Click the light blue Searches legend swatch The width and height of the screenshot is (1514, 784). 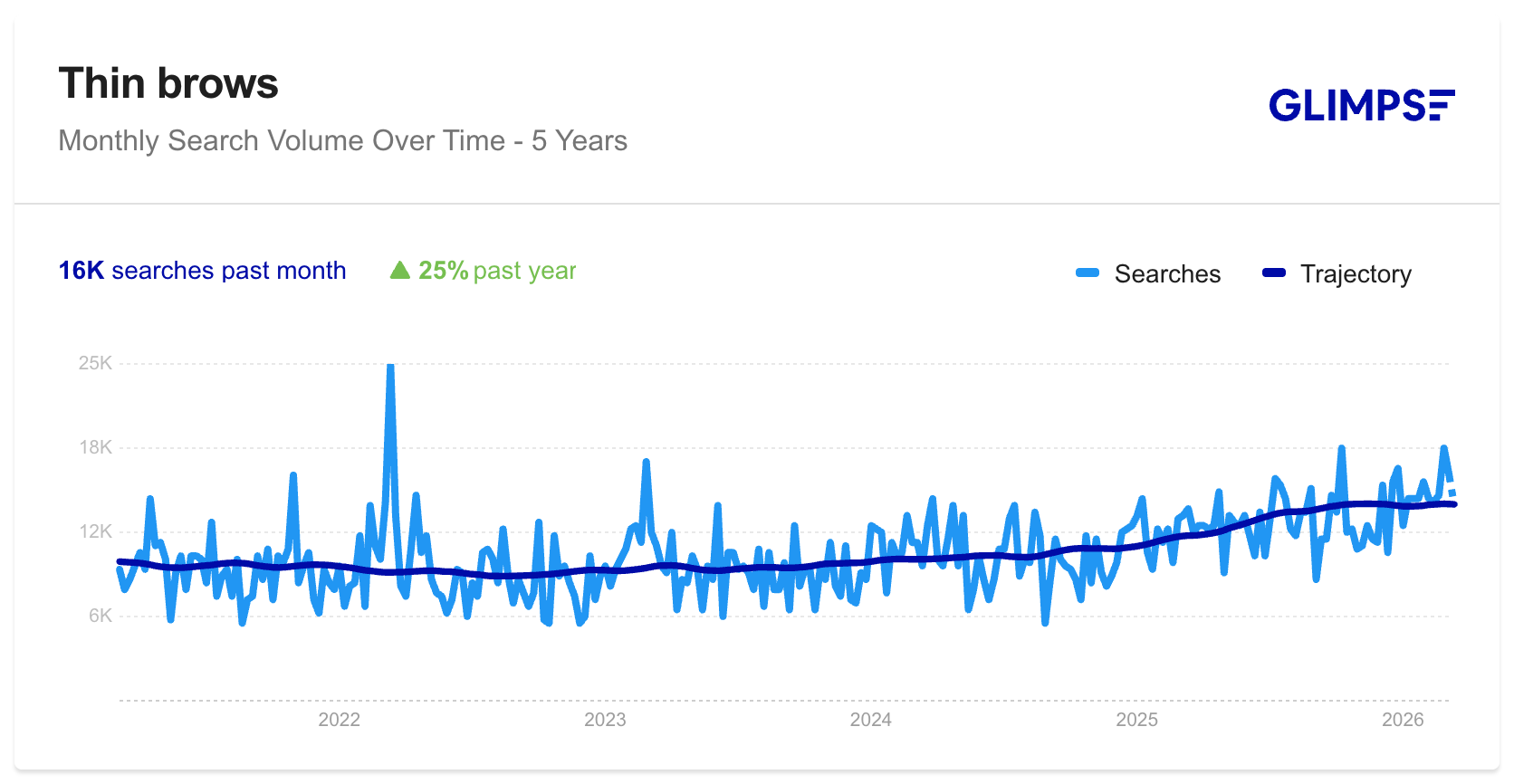tap(1087, 273)
